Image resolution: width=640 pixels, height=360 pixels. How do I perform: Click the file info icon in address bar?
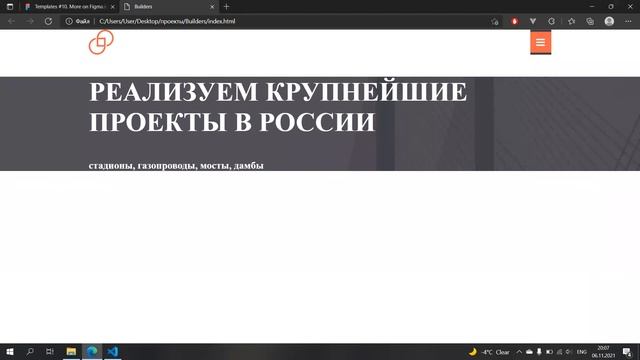(x=69, y=21)
